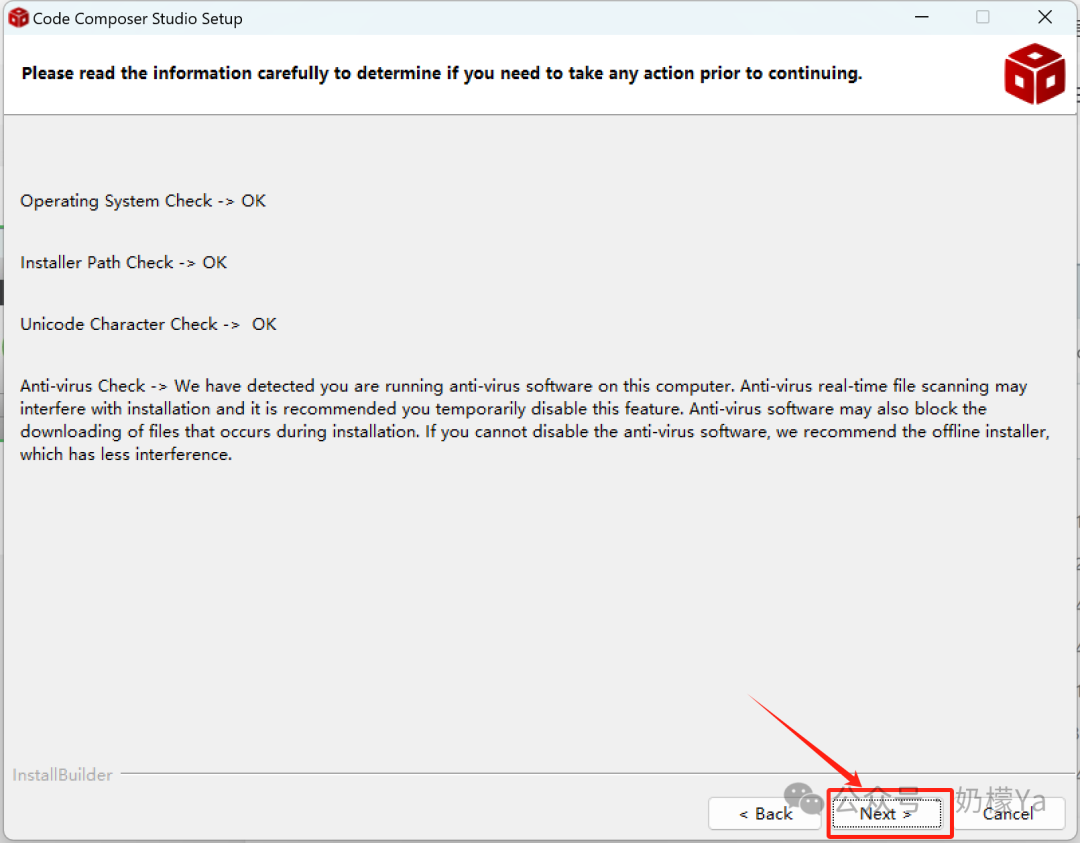The height and width of the screenshot is (843, 1080).
Task: Close the Code Composer Studio Setup window
Action: (x=1044, y=17)
